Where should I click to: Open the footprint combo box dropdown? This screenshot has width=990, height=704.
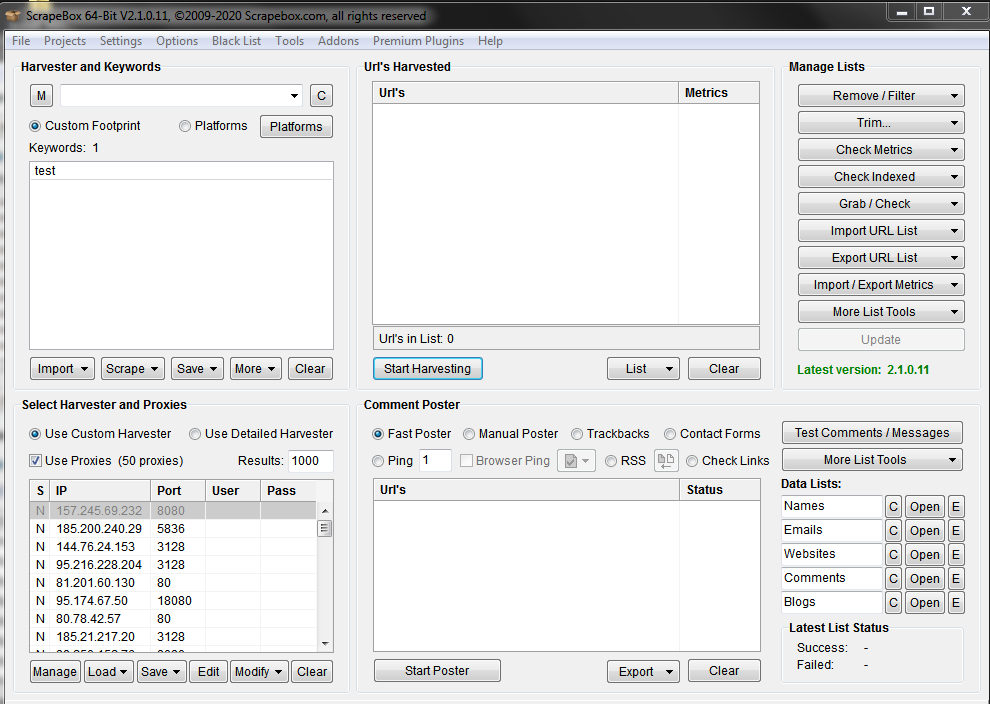pyautogui.click(x=294, y=96)
